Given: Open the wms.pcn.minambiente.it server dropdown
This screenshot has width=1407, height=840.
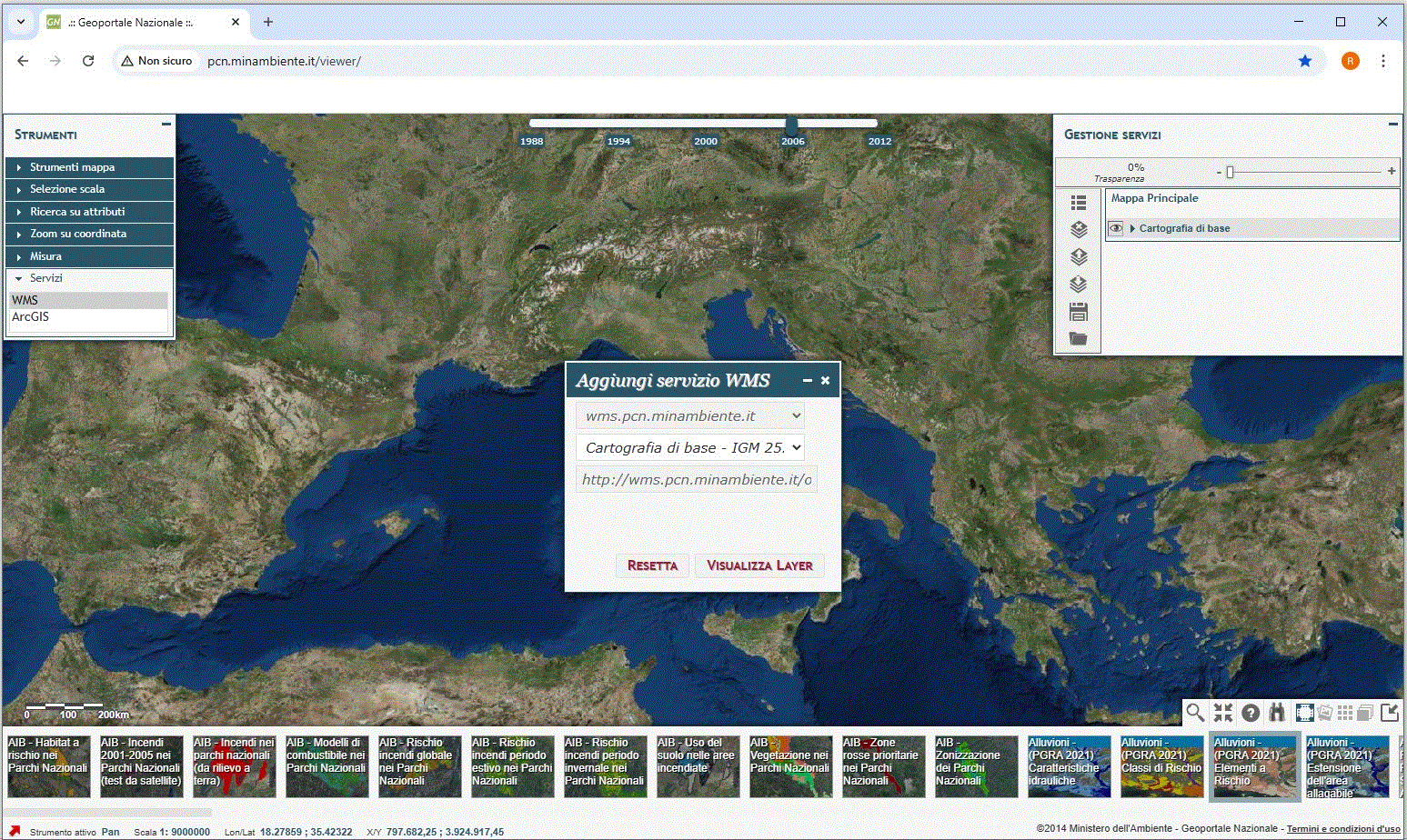Looking at the screenshot, I should (x=690, y=415).
